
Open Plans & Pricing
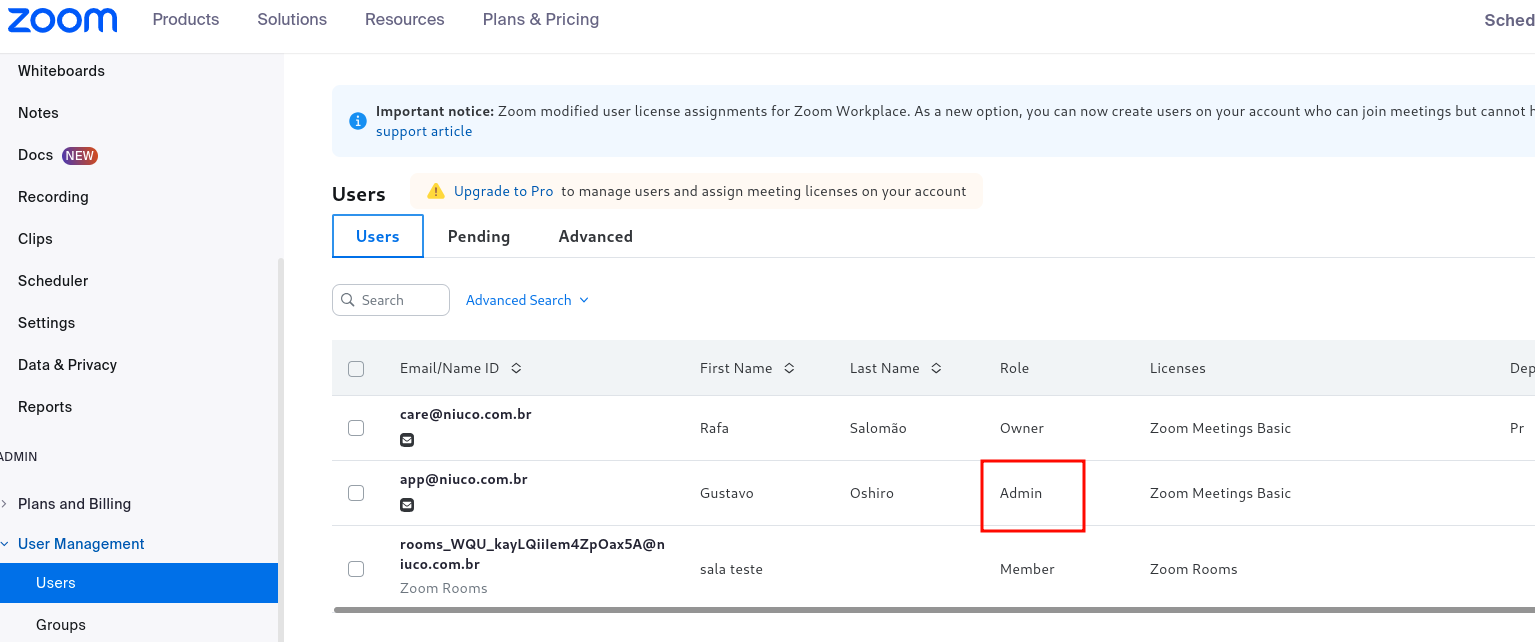[x=541, y=19]
